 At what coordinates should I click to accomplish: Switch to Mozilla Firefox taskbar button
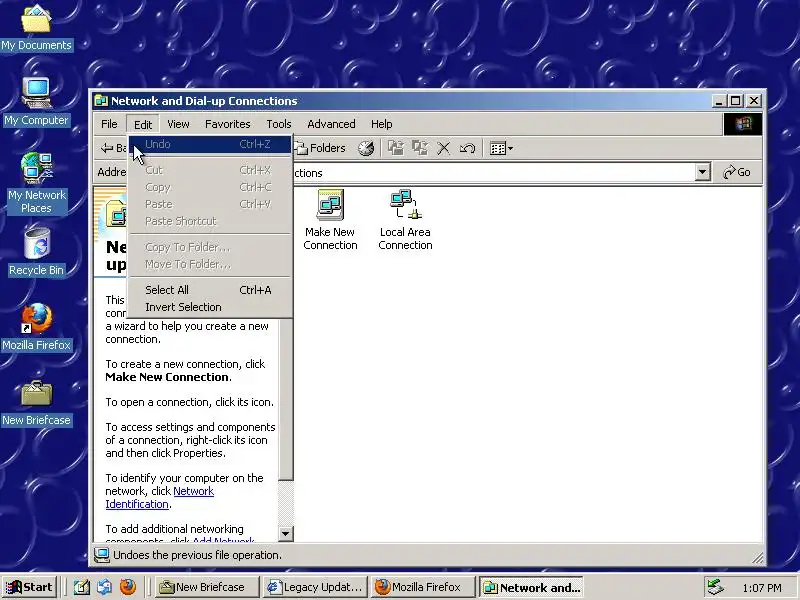coord(423,587)
